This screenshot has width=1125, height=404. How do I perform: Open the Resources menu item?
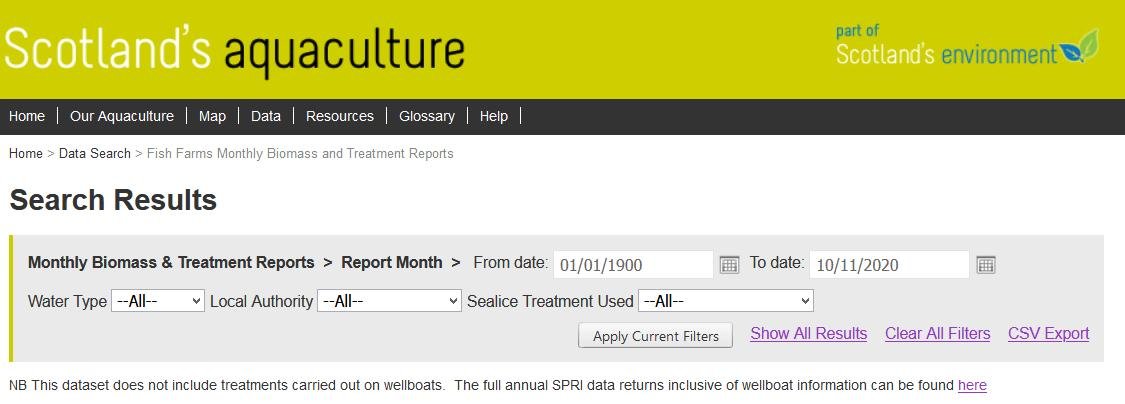[340, 116]
